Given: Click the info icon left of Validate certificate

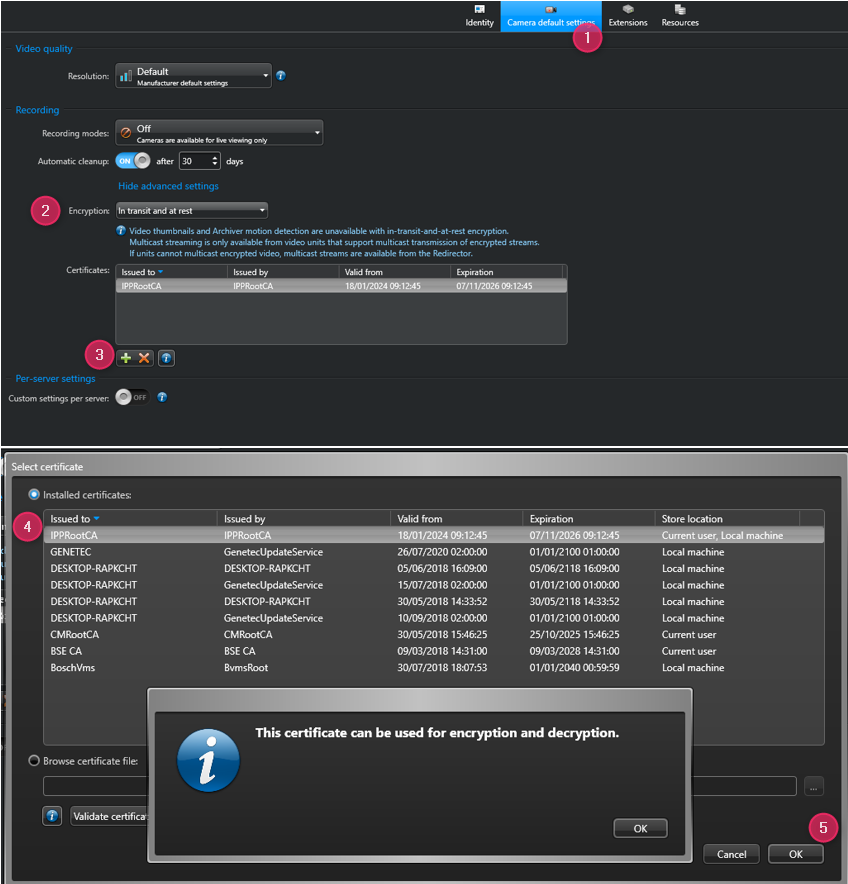Looking at the screenshot, I should (x=52, y=817).
